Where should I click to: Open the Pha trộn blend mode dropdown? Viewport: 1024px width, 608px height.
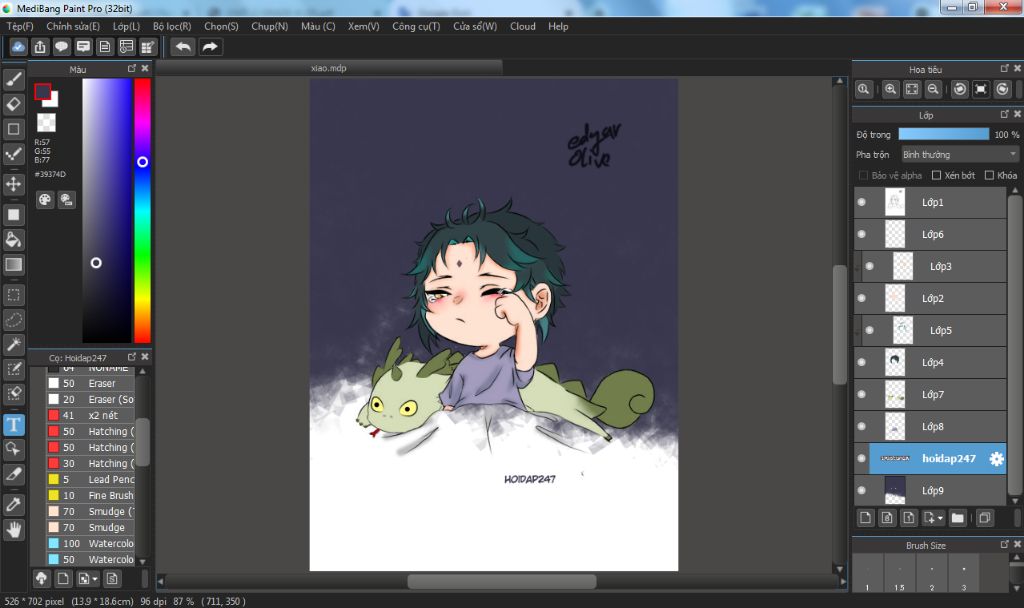click(x=959, y=155)
